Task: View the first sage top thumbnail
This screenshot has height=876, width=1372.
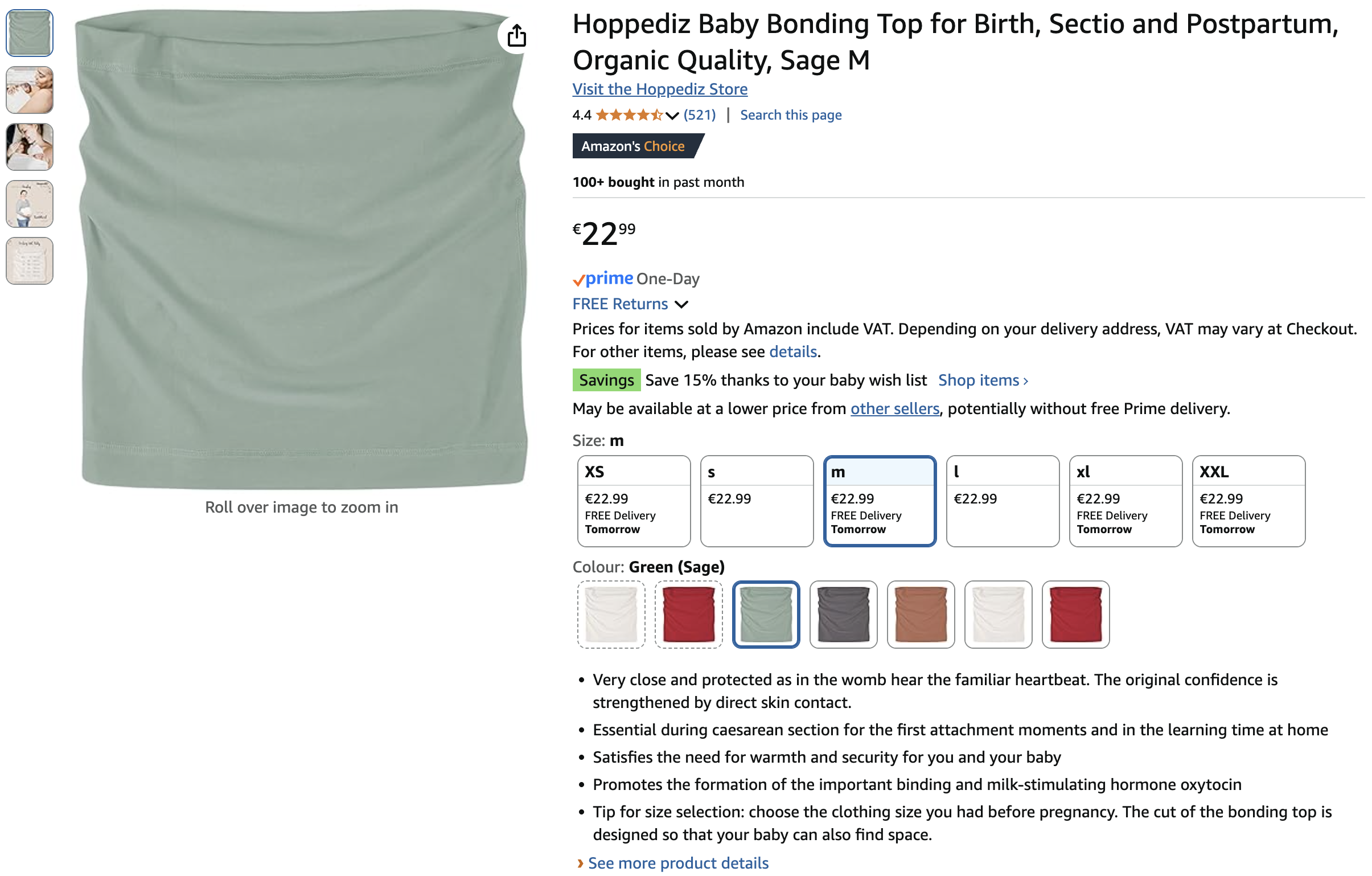Action: tap(30, 33)
